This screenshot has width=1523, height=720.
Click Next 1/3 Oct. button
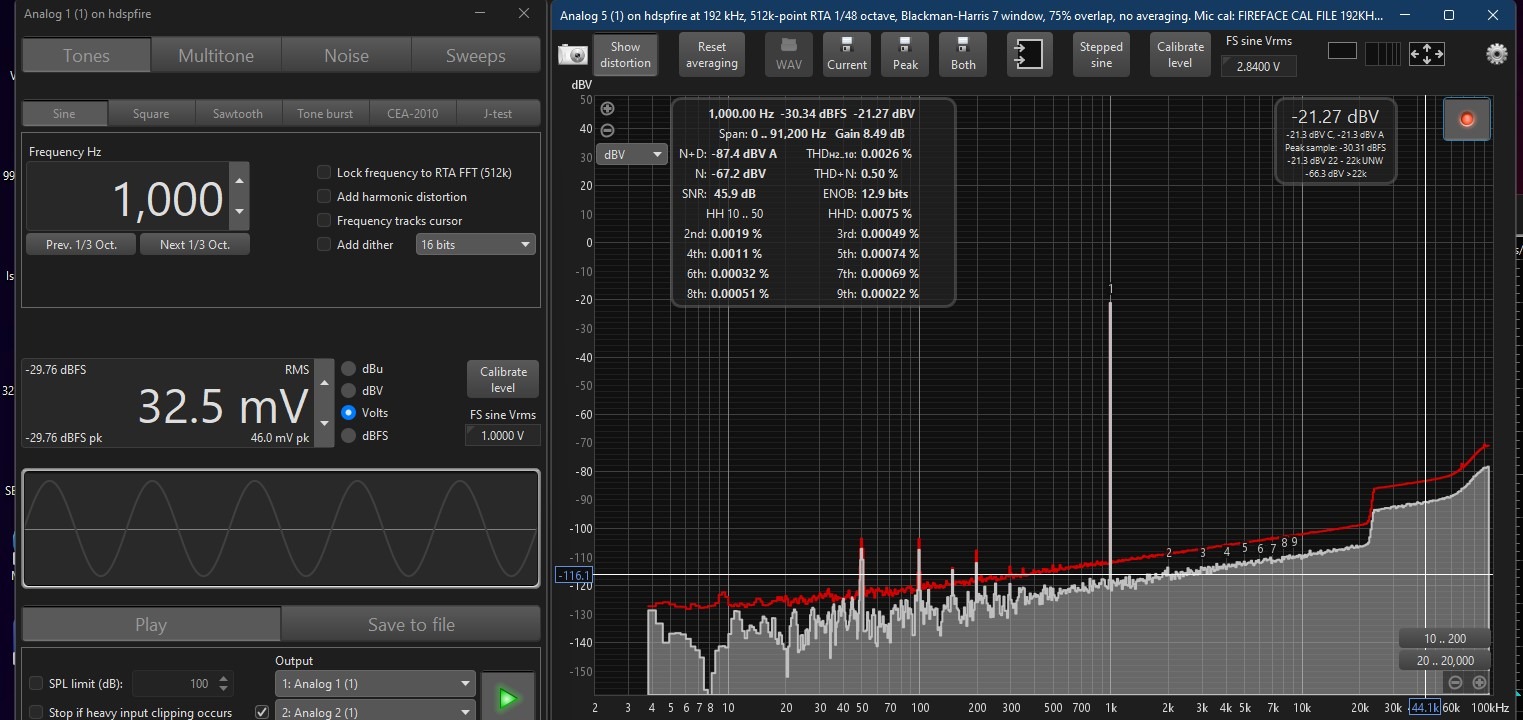tap(195, 245)
